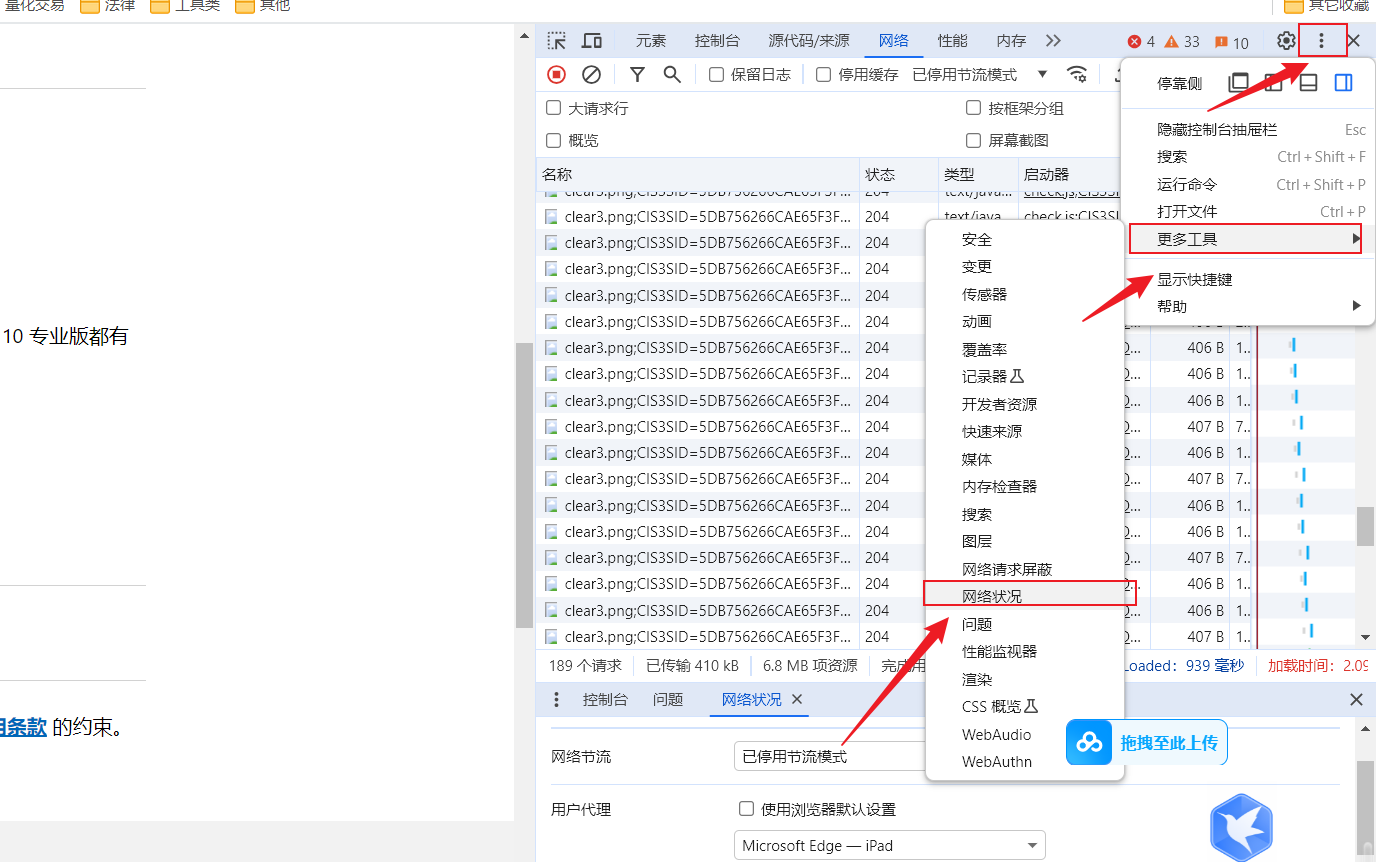Click the orange warning count 33

[x=1181, y=42]
